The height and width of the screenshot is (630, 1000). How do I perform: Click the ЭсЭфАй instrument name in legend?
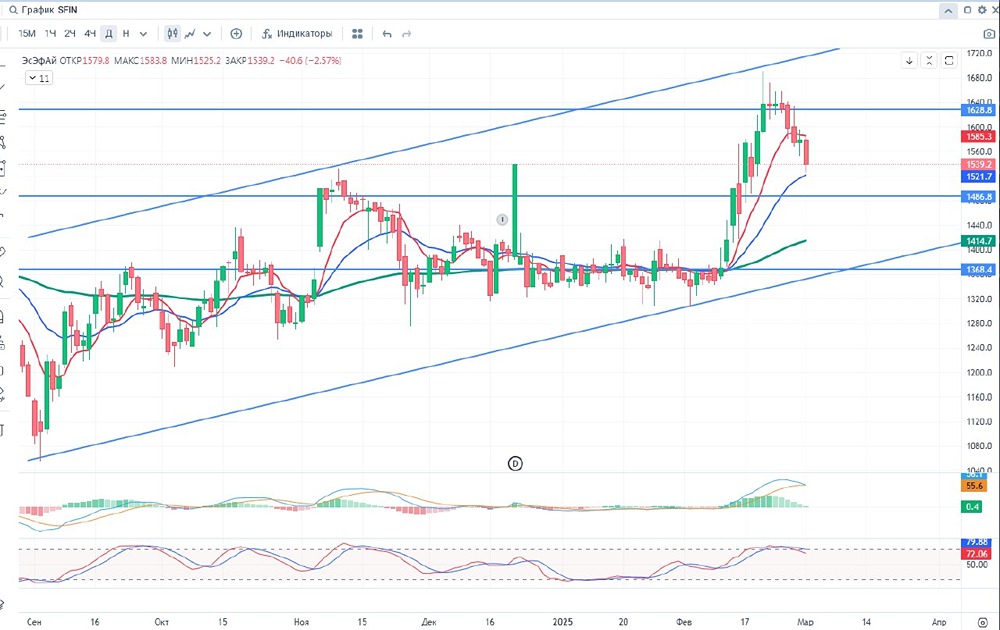click(40, 61)
